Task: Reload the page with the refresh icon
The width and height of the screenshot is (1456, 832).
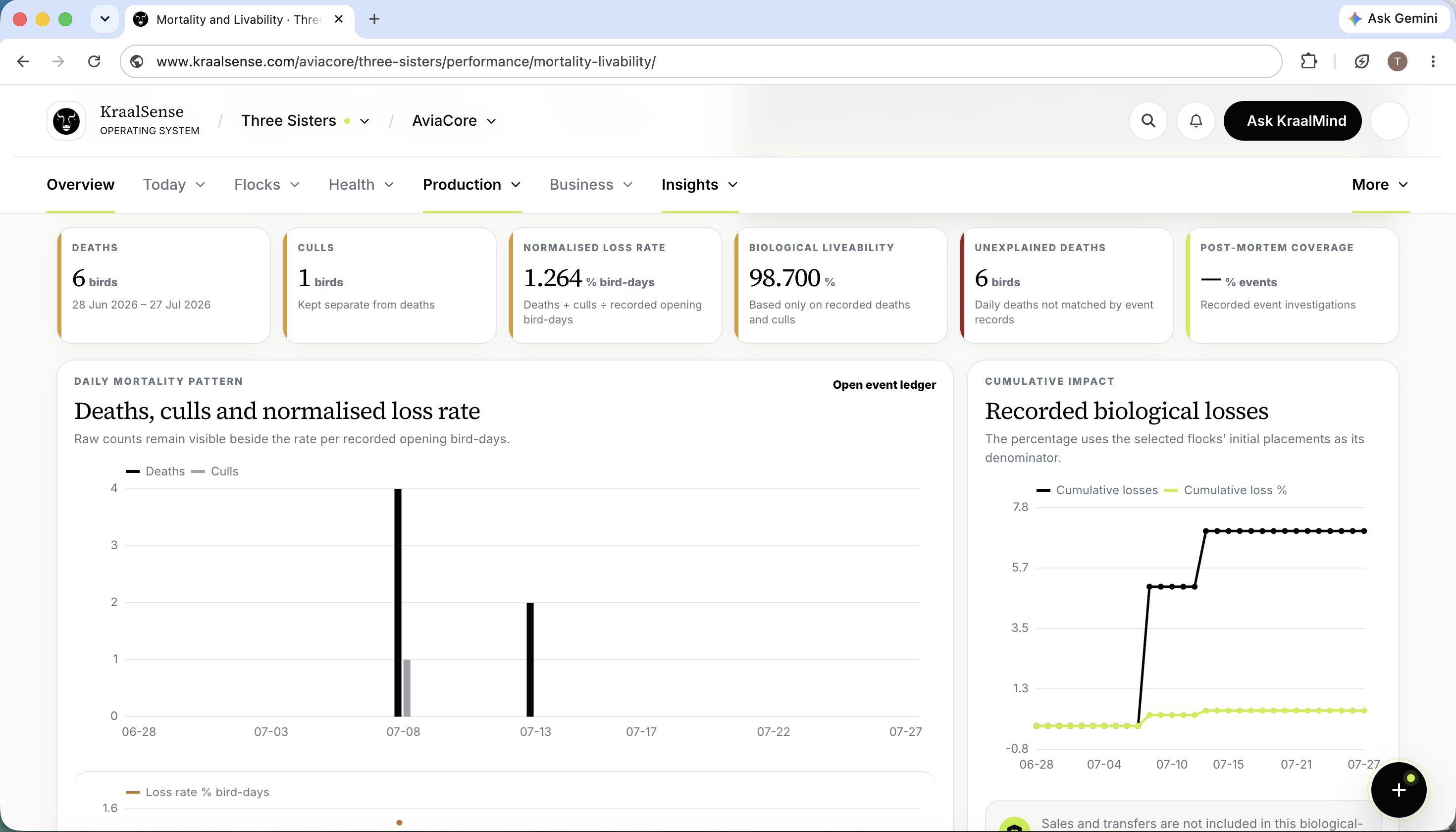Action: [x=94, y=61]
